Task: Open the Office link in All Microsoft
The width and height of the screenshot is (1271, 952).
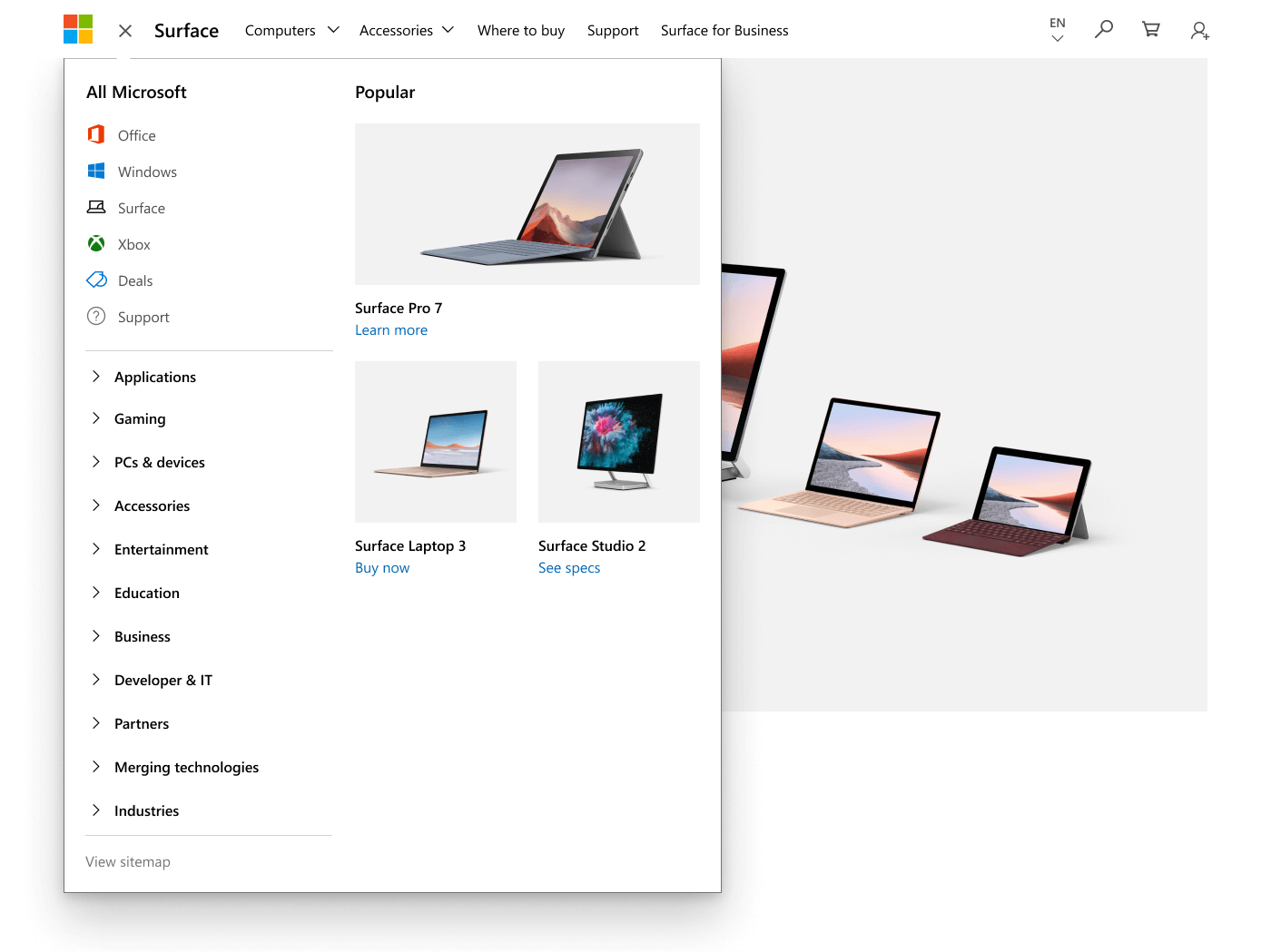Action: coord(137,135)
